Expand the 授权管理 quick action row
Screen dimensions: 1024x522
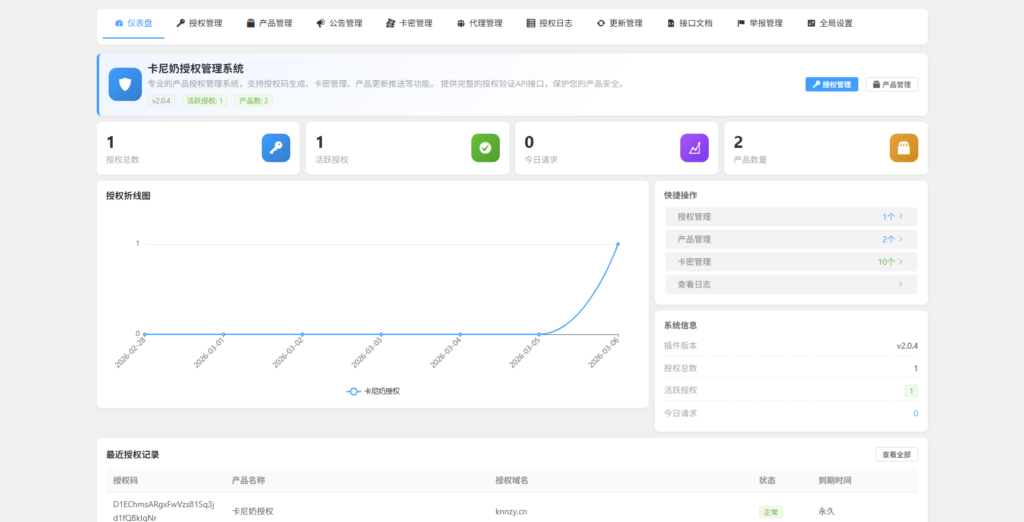tap(790, 216)
